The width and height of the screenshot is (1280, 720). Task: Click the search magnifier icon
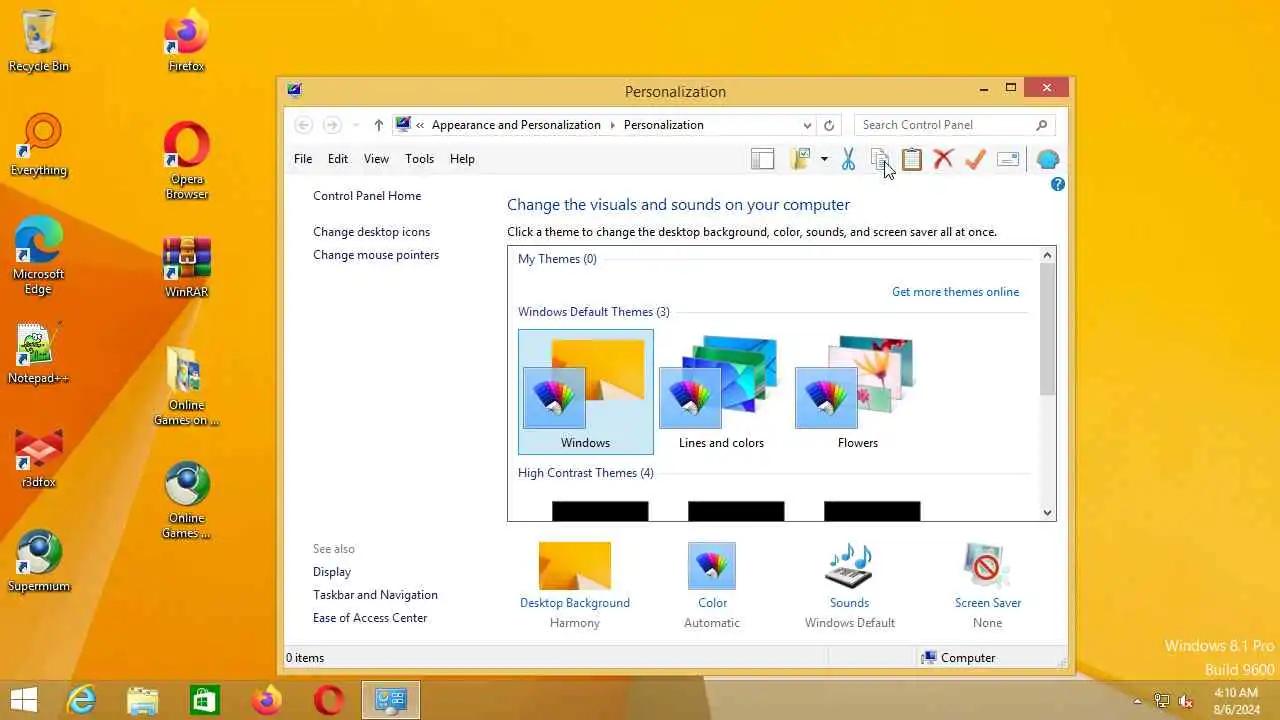coord(1042,125)
